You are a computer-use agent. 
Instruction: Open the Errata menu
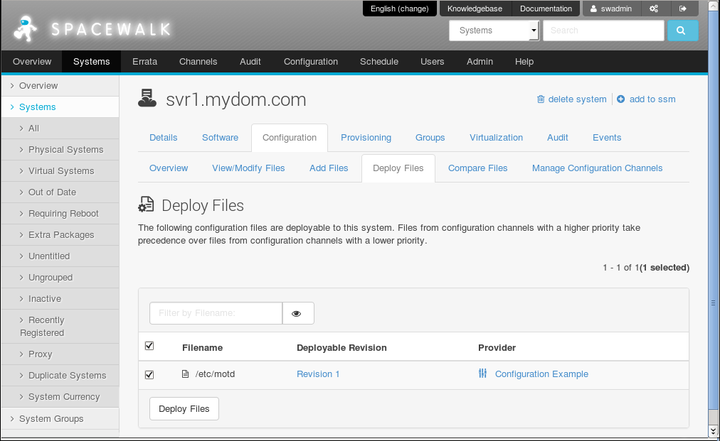pos(145,62)
